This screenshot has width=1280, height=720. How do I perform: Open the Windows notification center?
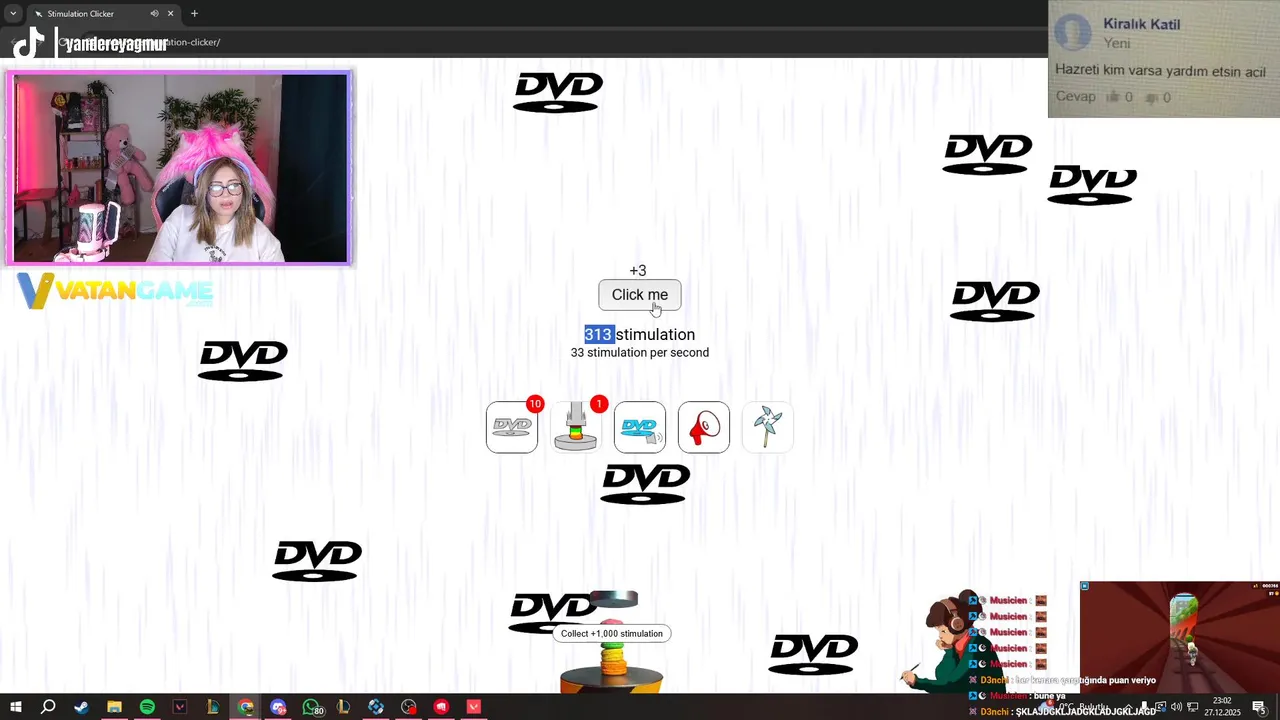click(x=1259, y=708)
